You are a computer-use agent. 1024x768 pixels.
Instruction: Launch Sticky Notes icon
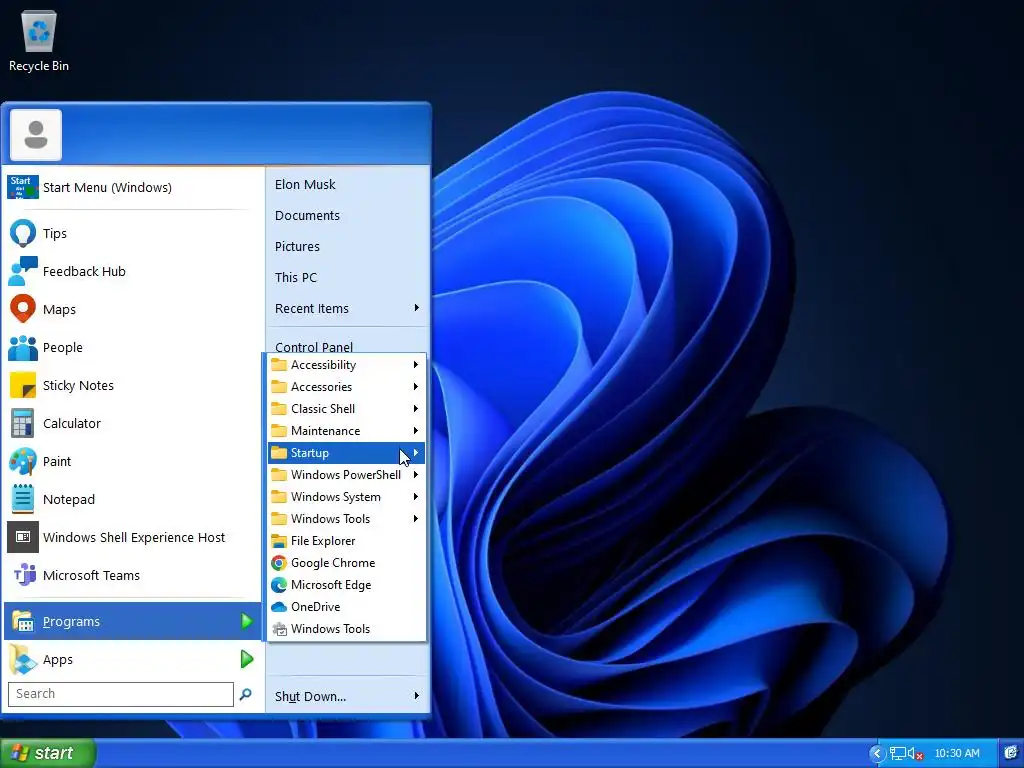click(x=23, y=385)
